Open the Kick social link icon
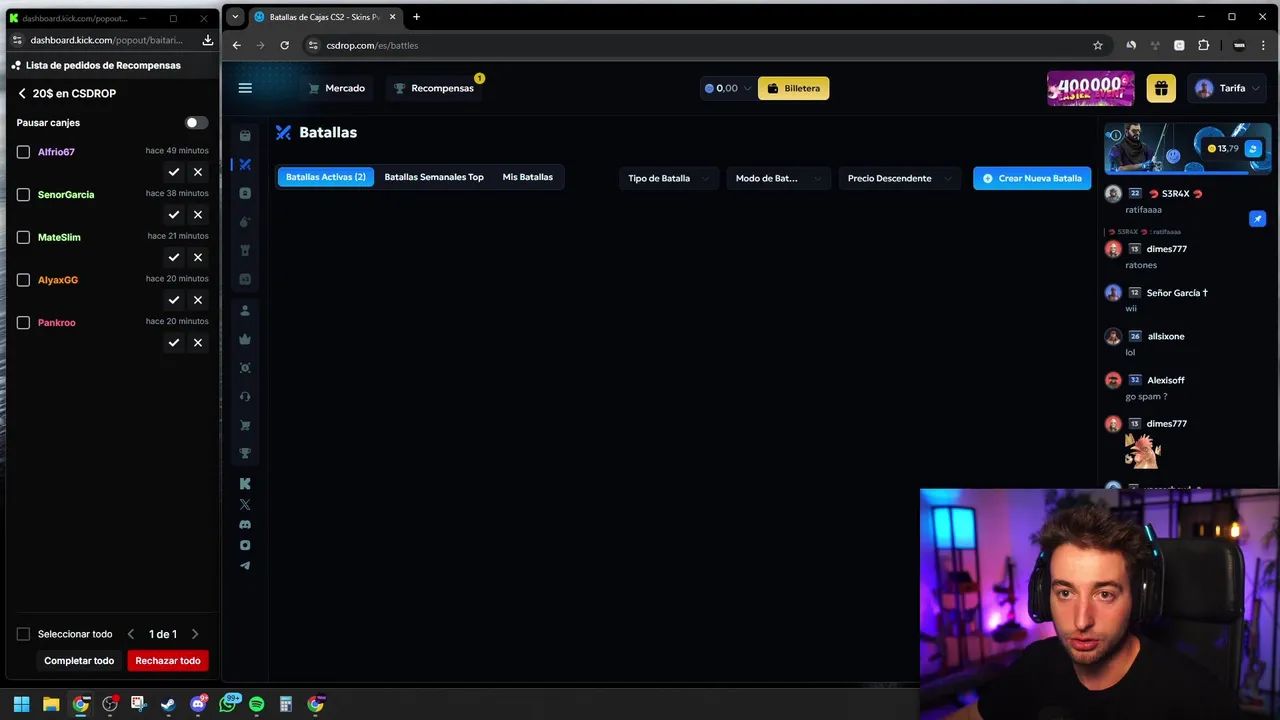This screenshot has height=720, width=1280. pyautogui.click(x=245, y=484)
